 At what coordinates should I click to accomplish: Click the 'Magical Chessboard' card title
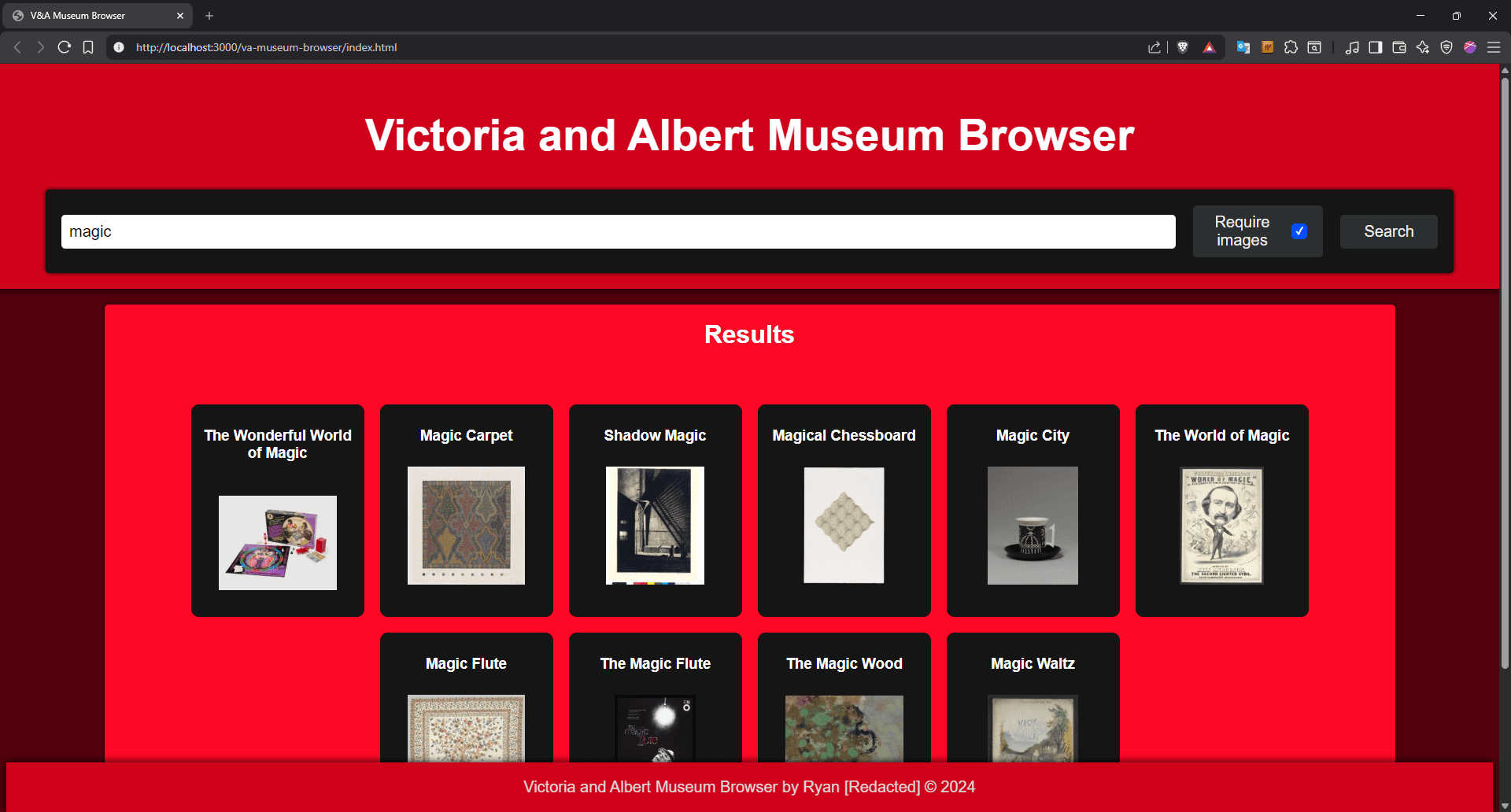pyautogui.click(x=844, y=435)
